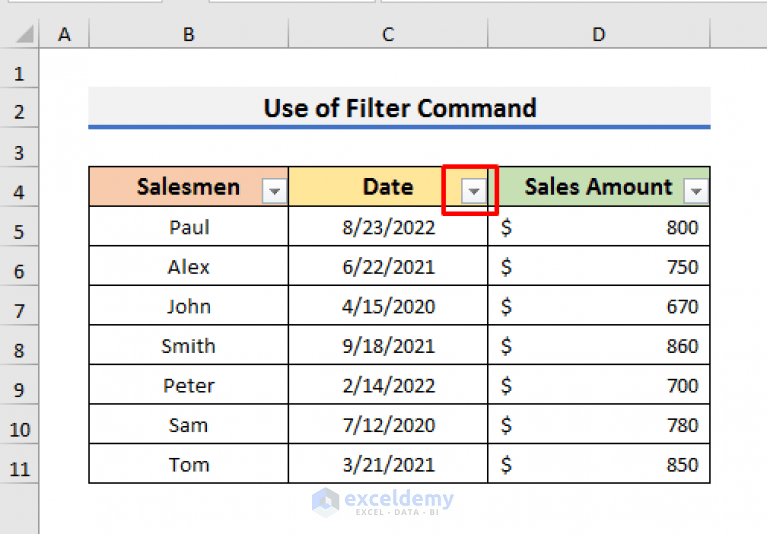Open the Salesmen filter dropdown

tap(274, 191)
